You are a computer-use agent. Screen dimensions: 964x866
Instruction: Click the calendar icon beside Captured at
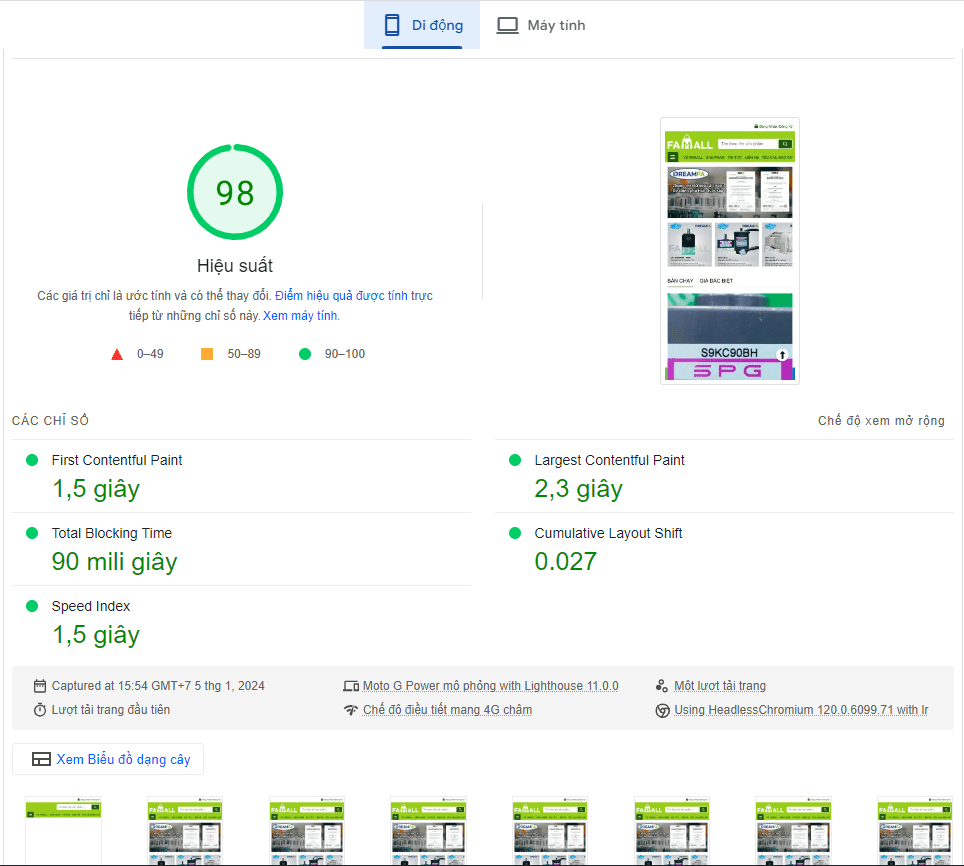pyautogui.click(x=40, y=686)
